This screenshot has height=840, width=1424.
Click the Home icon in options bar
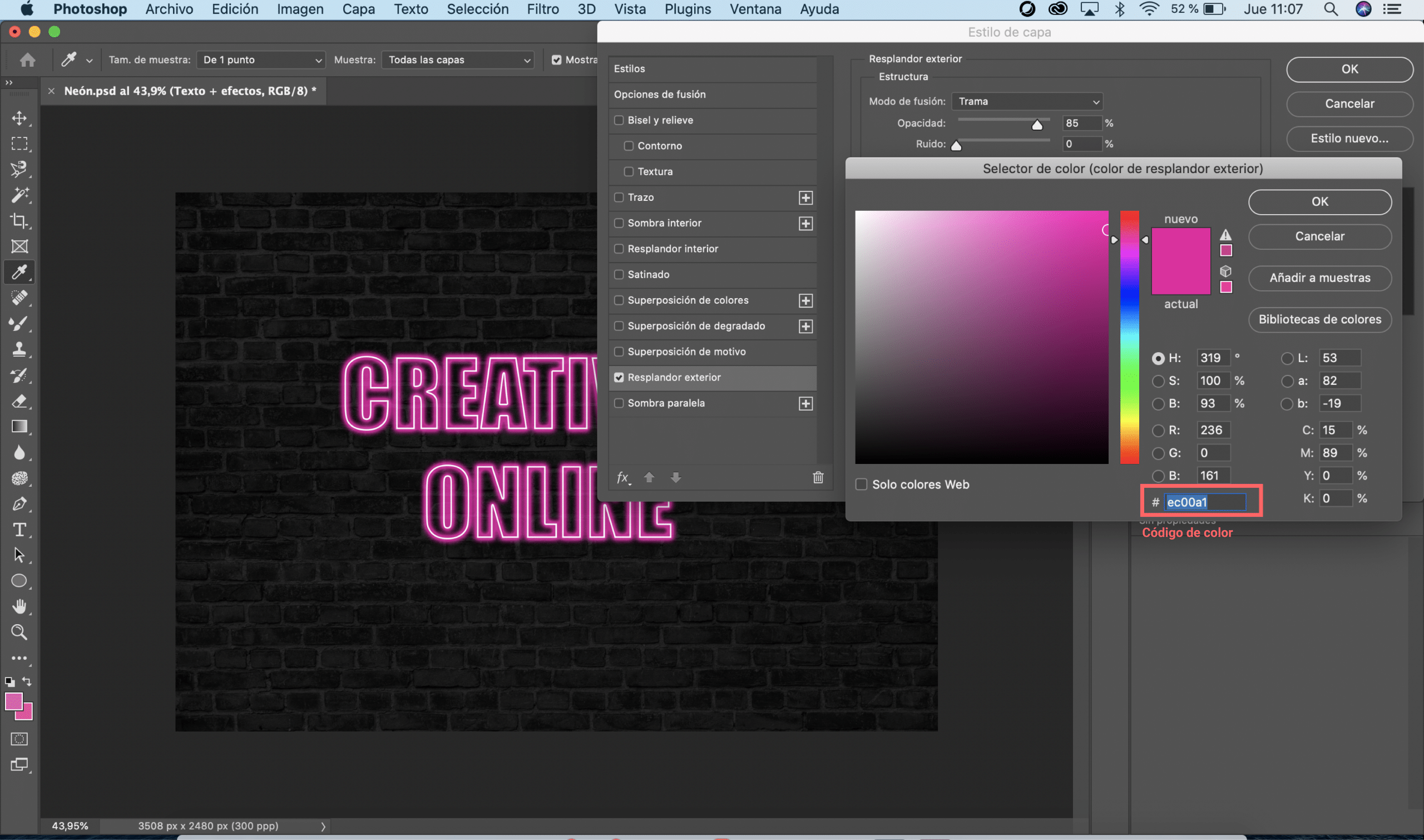pyautogui.click(x=27, y=60)
